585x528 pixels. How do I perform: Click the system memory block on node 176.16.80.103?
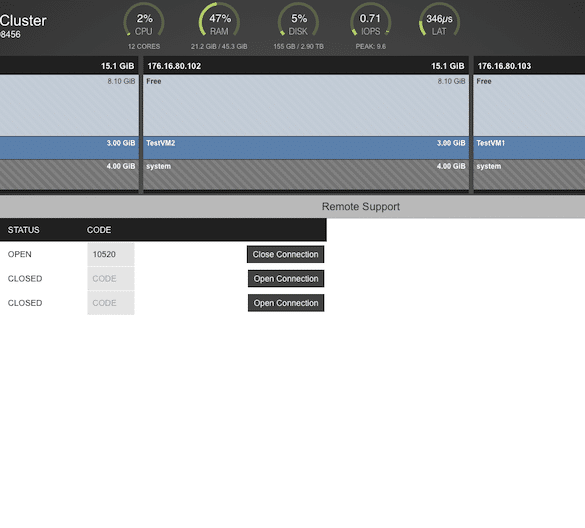(529, 175)
